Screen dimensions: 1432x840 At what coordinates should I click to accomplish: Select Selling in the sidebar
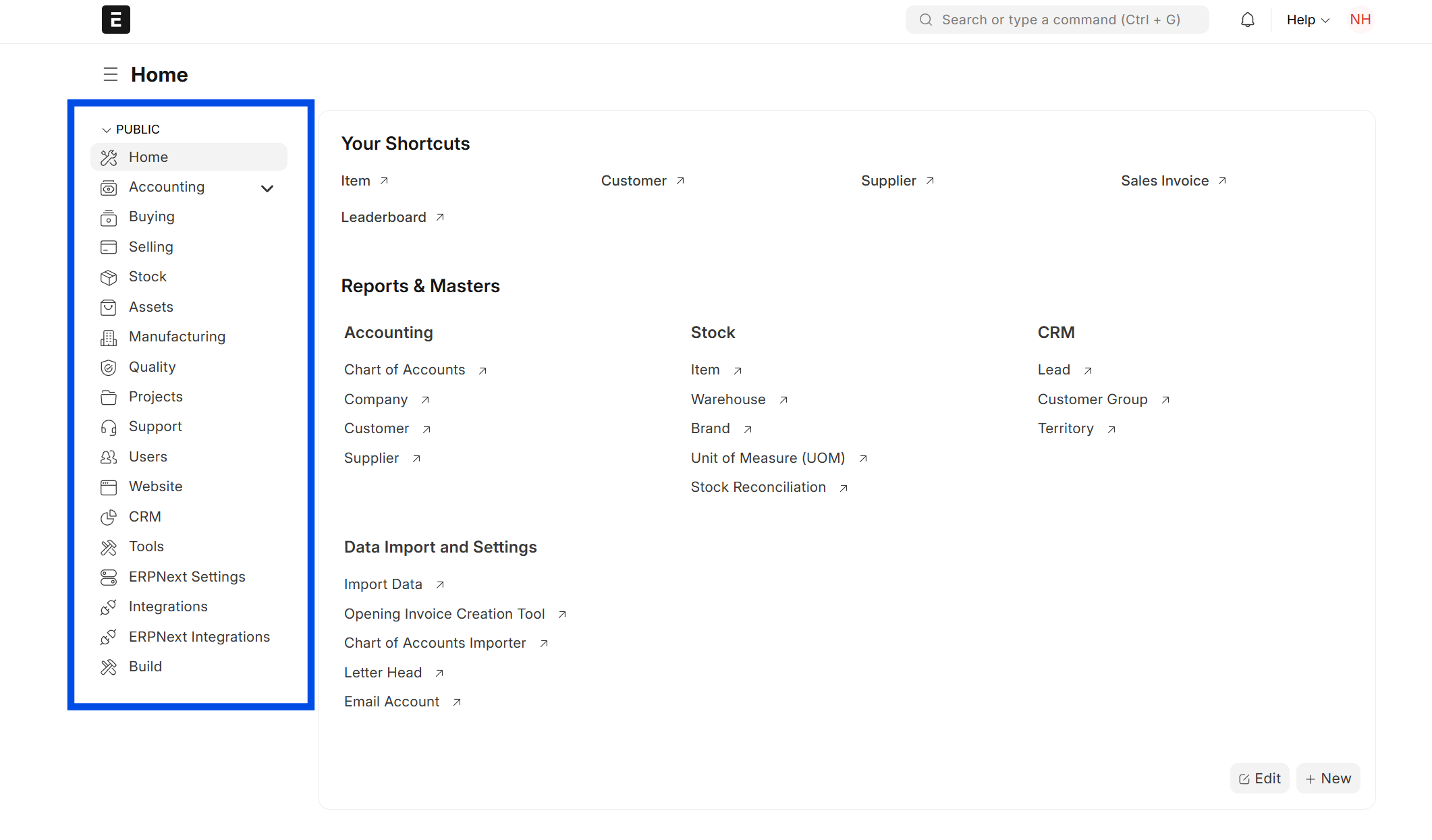click(150, 247)
